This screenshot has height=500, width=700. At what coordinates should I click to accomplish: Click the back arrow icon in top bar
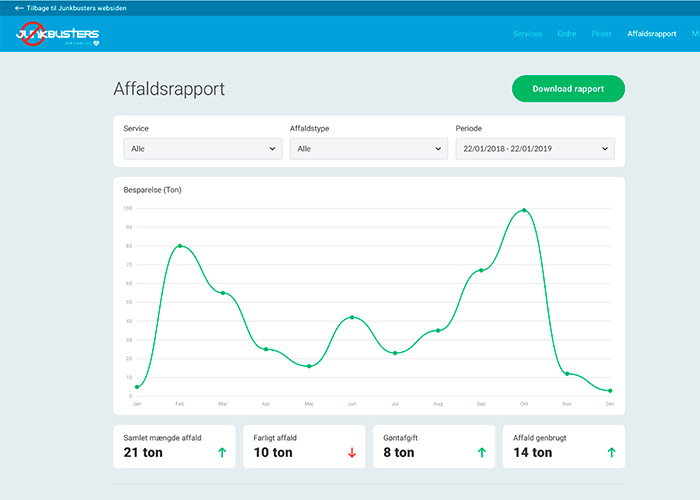(x=19, y=8)
